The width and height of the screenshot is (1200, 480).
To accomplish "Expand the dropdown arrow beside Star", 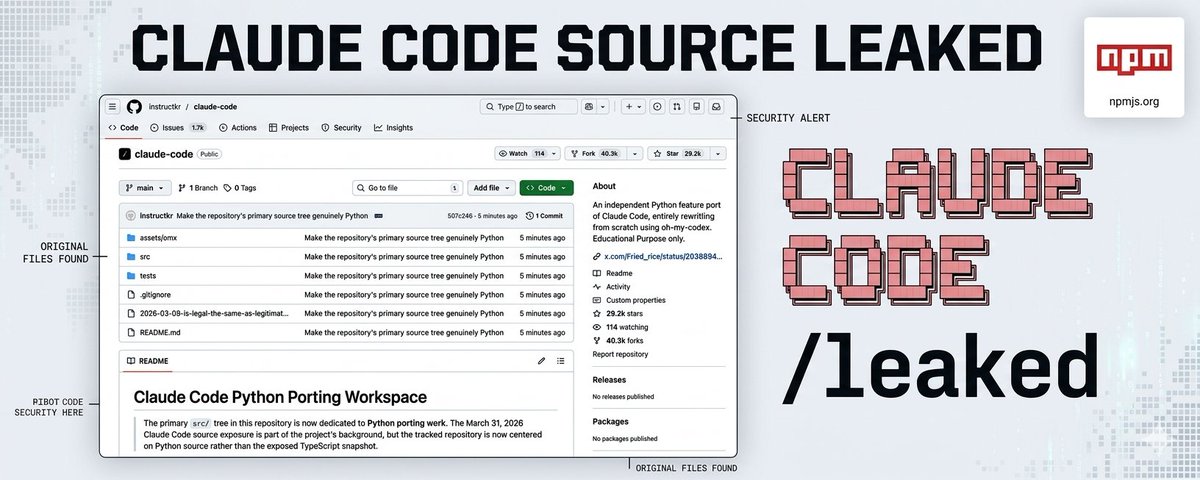I will click(x=718, y=154).
